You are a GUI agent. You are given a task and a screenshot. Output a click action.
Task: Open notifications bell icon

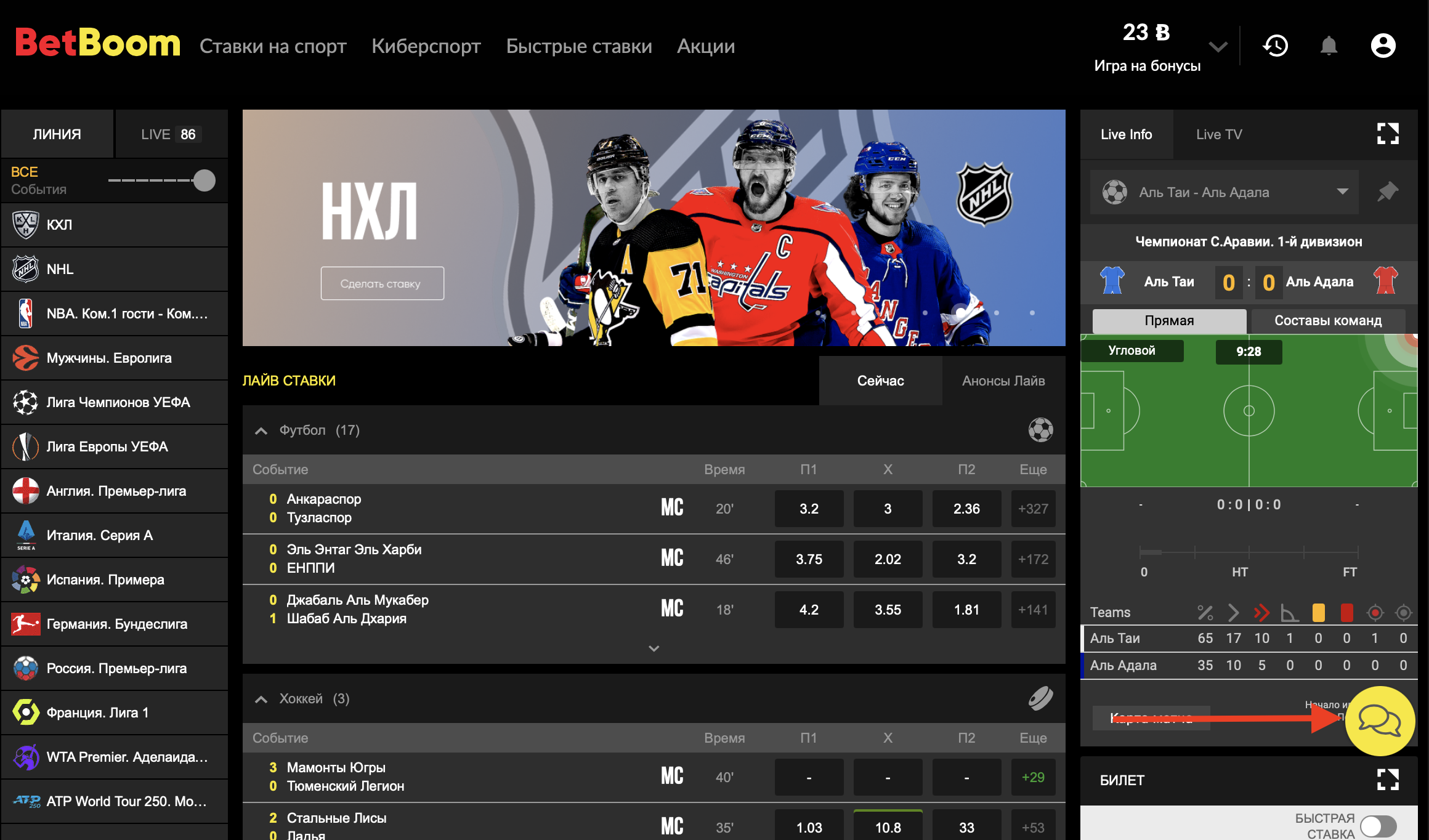[1329, 46]
